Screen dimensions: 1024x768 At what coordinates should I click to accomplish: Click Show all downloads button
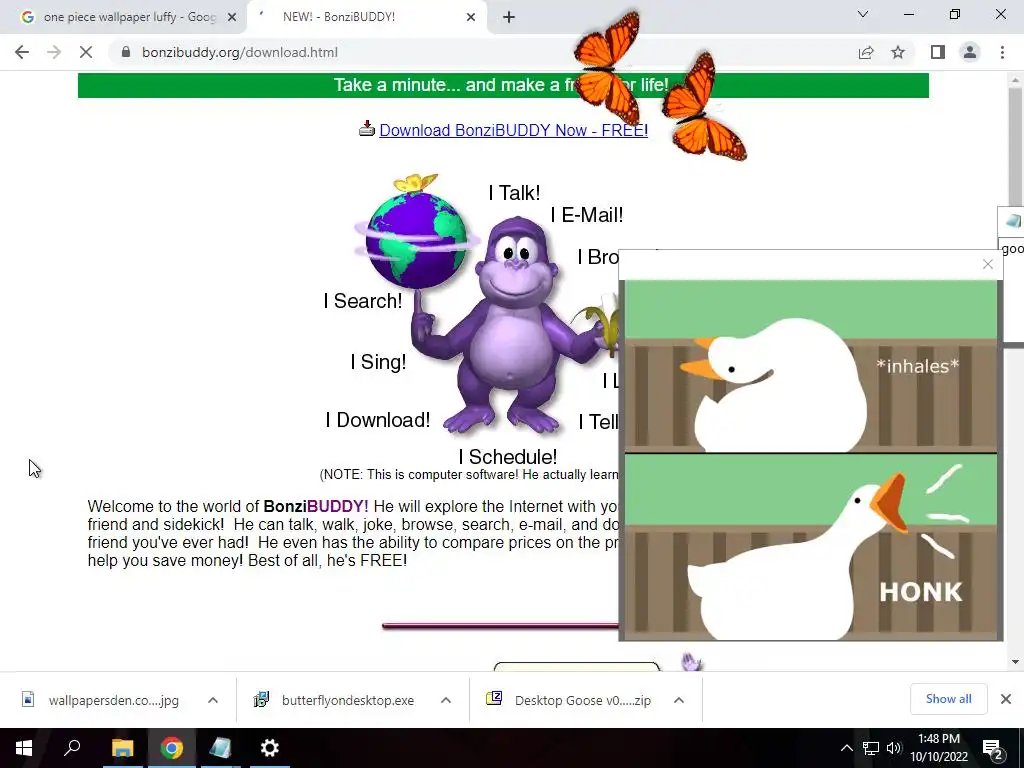click(x=948, y=699)
